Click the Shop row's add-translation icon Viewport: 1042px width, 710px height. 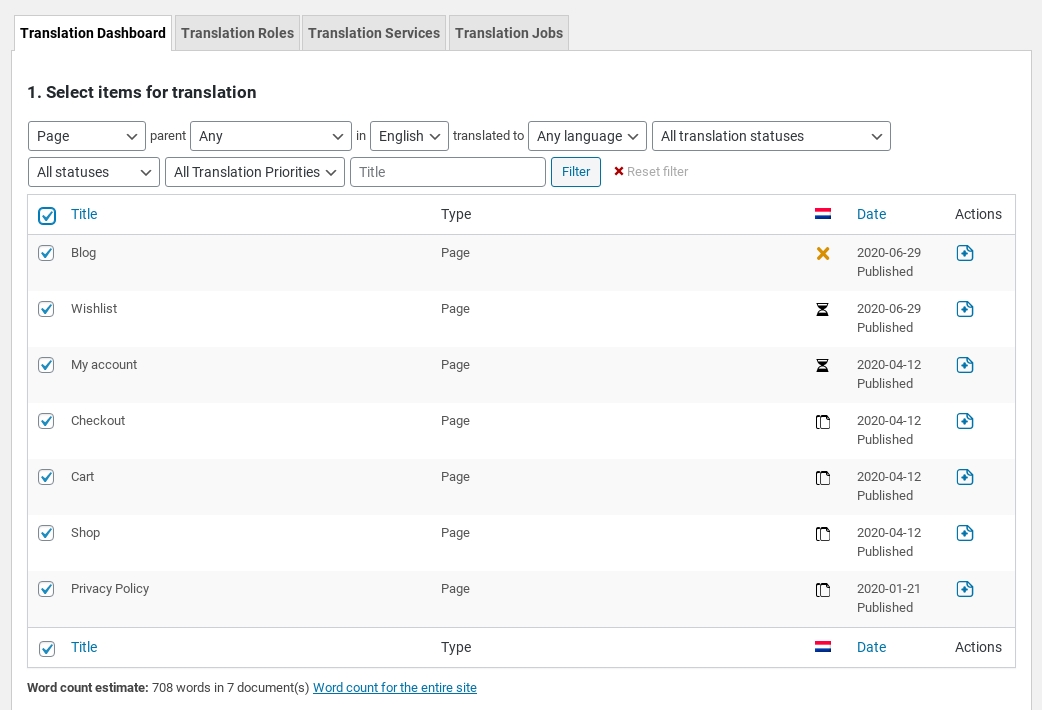(964, 533)
